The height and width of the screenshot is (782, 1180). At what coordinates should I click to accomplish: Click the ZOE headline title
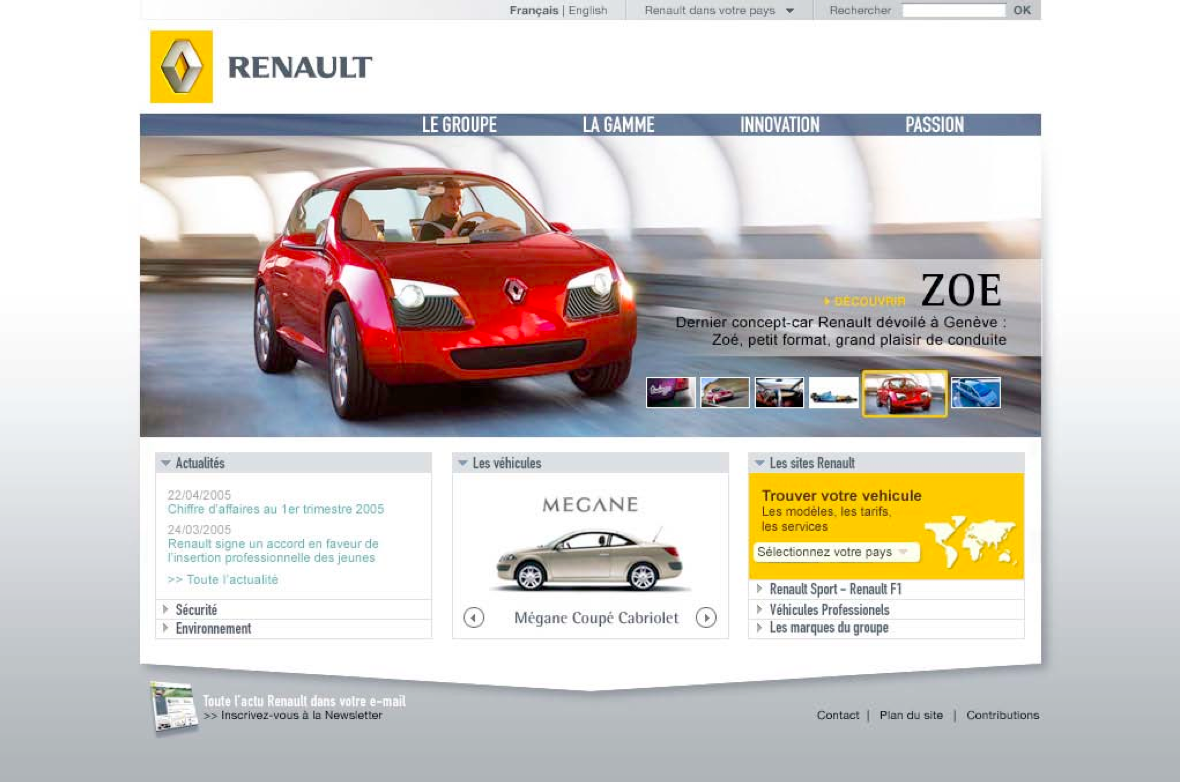tap(961, 291)
